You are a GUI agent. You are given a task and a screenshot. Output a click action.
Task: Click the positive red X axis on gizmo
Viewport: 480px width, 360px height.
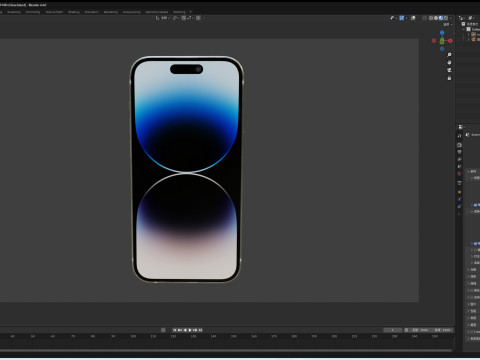click(x=450, y=41)
